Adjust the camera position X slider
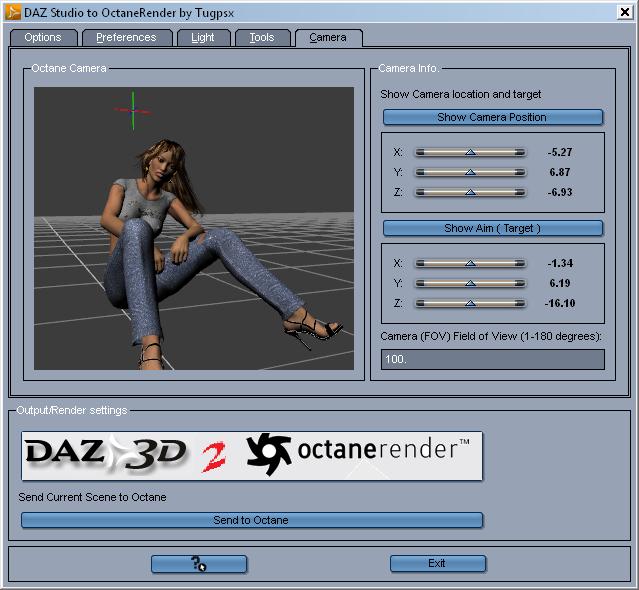 (470, 152)
